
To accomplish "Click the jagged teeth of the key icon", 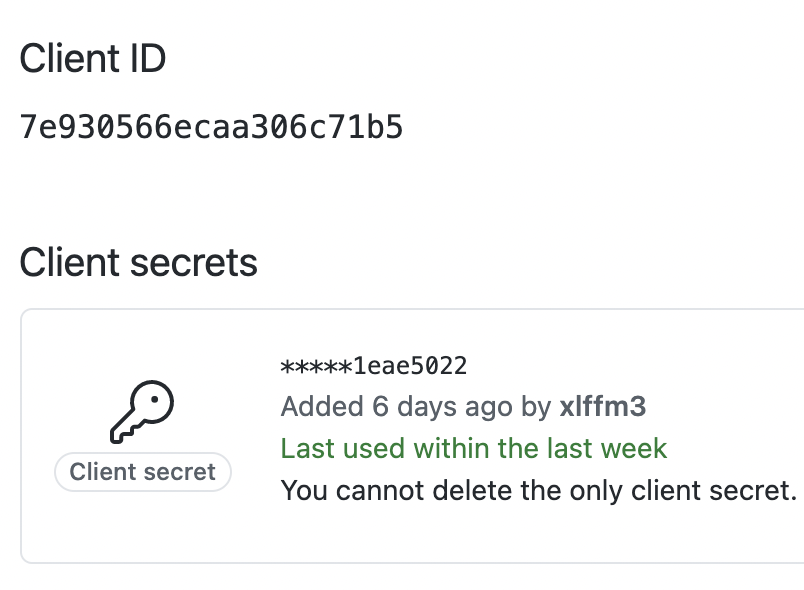I will coord(123,433).
